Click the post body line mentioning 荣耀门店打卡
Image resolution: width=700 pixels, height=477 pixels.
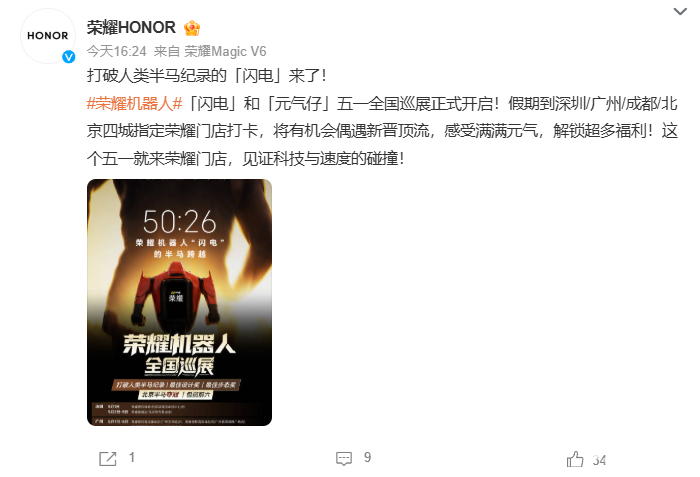pos(382,131)
